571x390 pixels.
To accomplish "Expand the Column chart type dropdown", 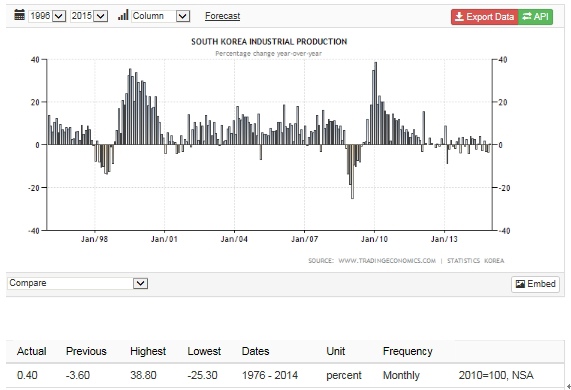I will (161, 16).
